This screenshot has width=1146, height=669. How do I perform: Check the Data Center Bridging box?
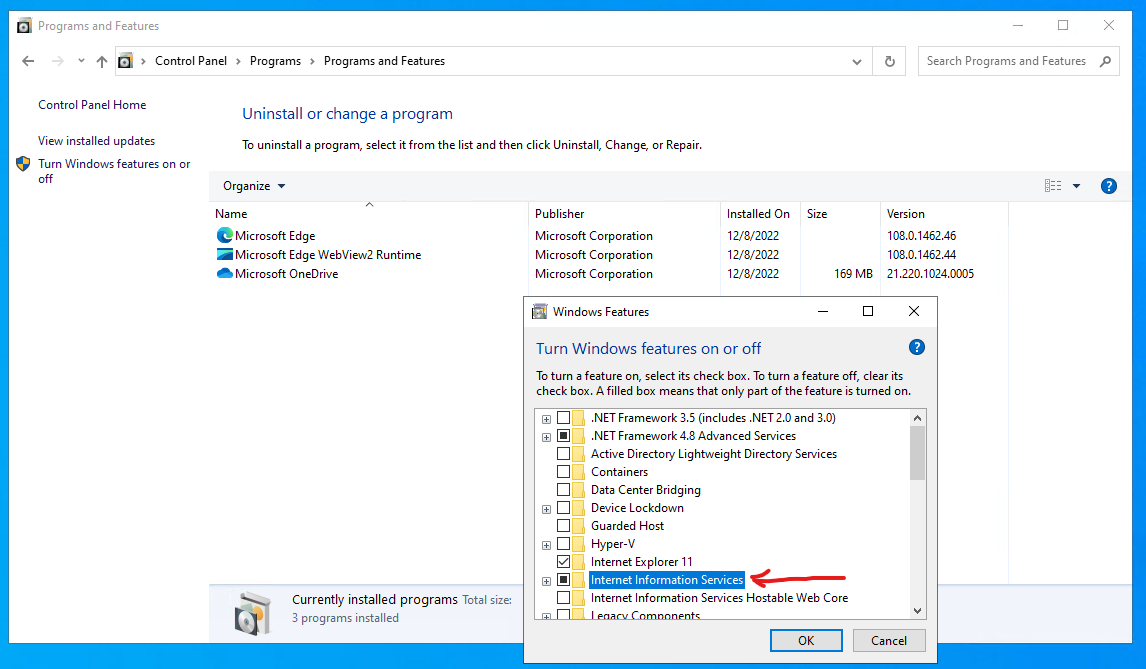coord(563,489)
